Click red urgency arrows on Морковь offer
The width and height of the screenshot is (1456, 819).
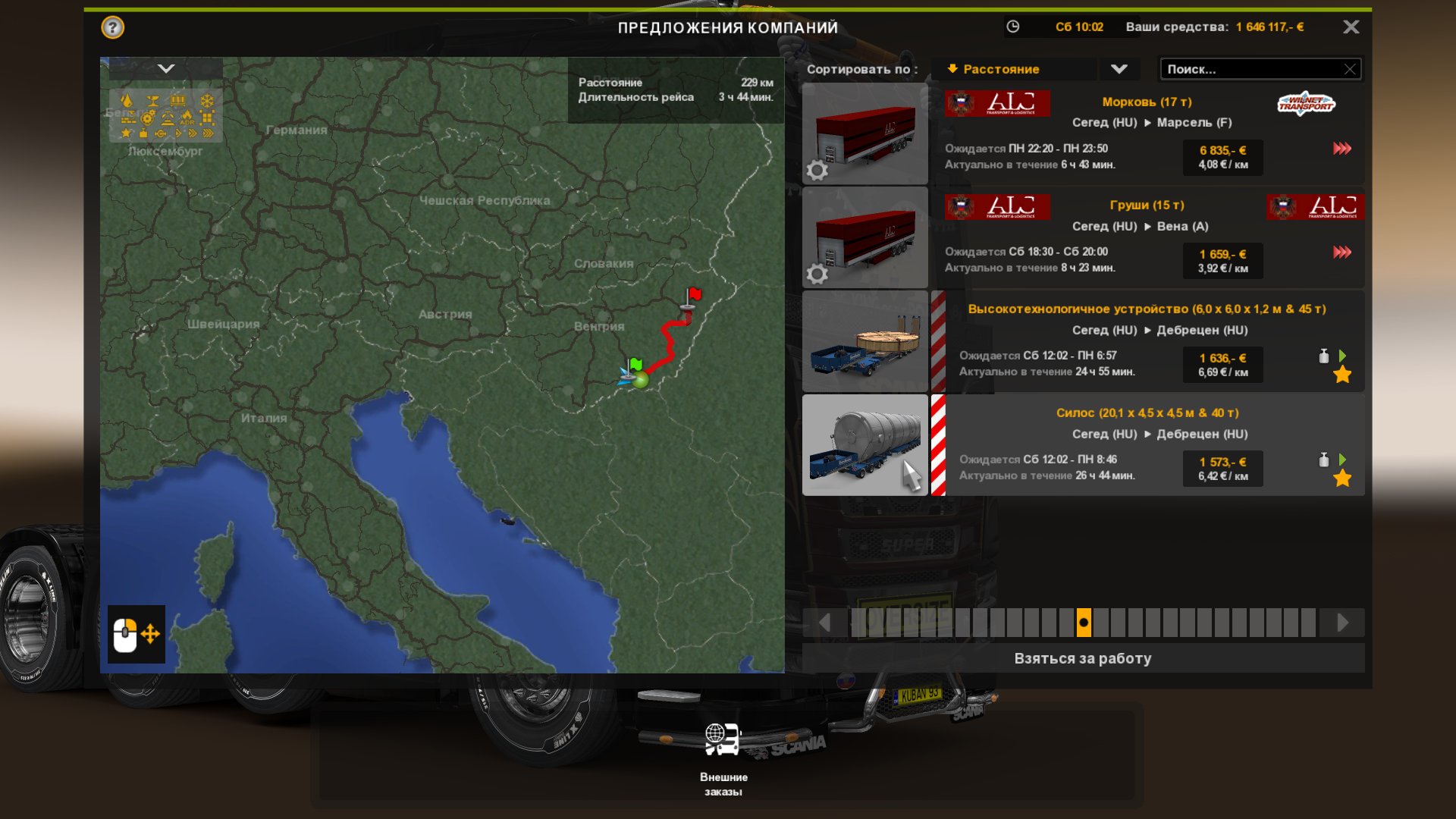(1342, 149)
